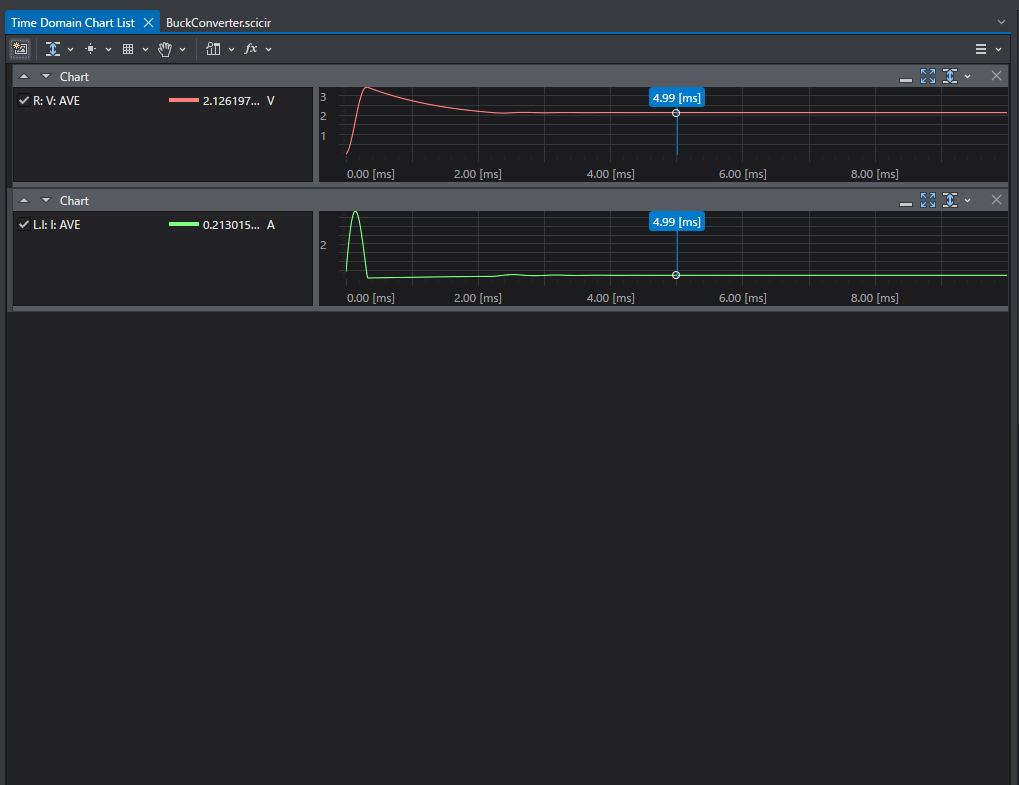Fit vertical axis in the second chart header
This screenshot has width=1019, height=785.
point(950,200)
